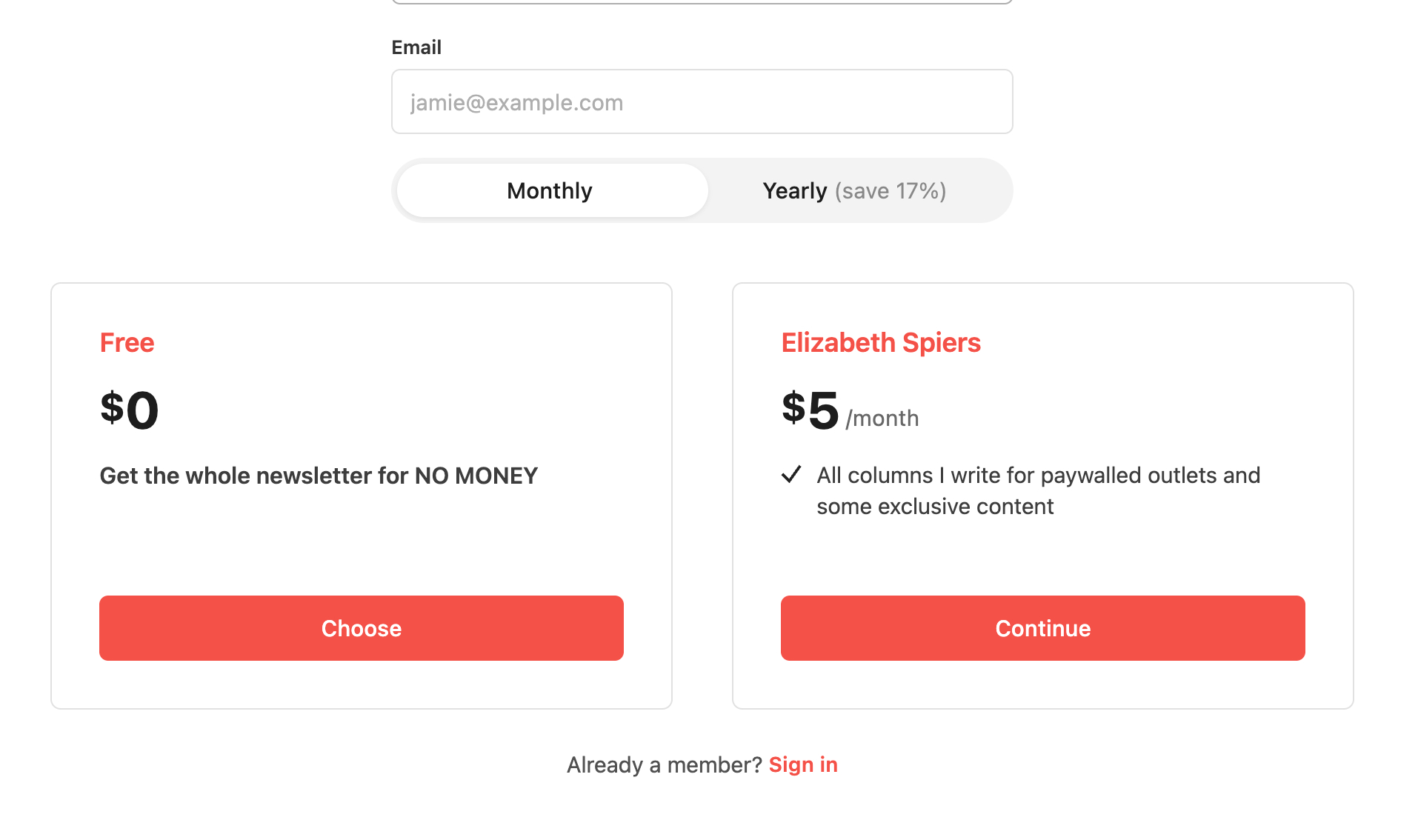Image resolution: width=1418 pixels, height=840 pixels.
Task: Open the Sign in link
Action: [803, 764]
